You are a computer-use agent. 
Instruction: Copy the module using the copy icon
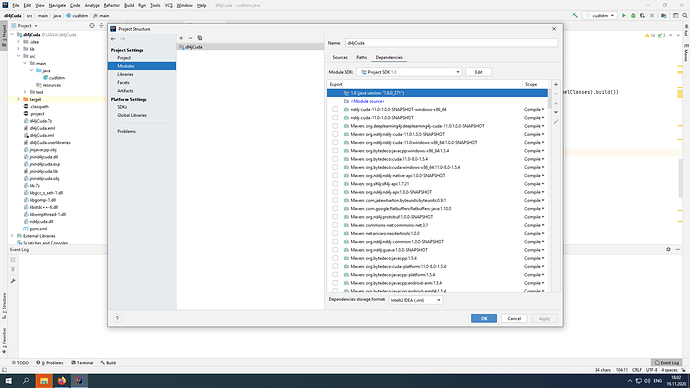(x=200, y=38)
